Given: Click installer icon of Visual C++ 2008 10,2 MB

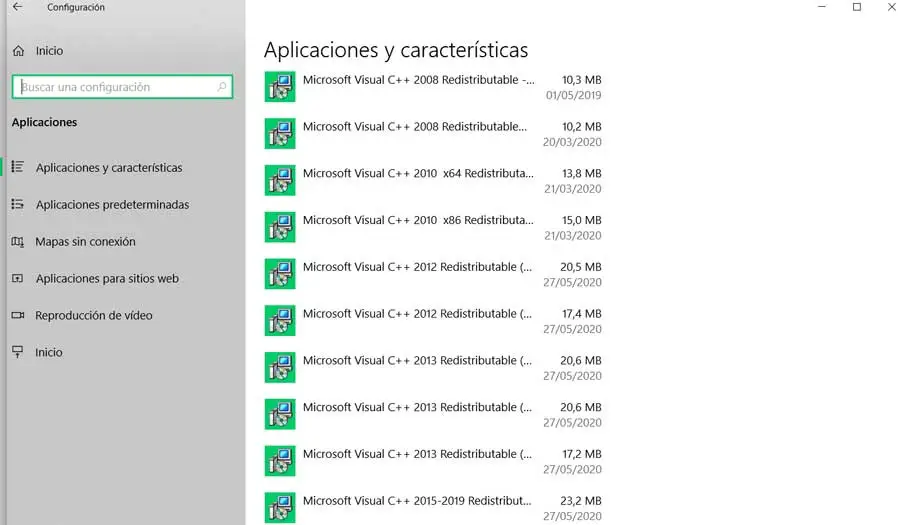Looking at the screenshot, I should pyautogui.click(x=280, y=134).
